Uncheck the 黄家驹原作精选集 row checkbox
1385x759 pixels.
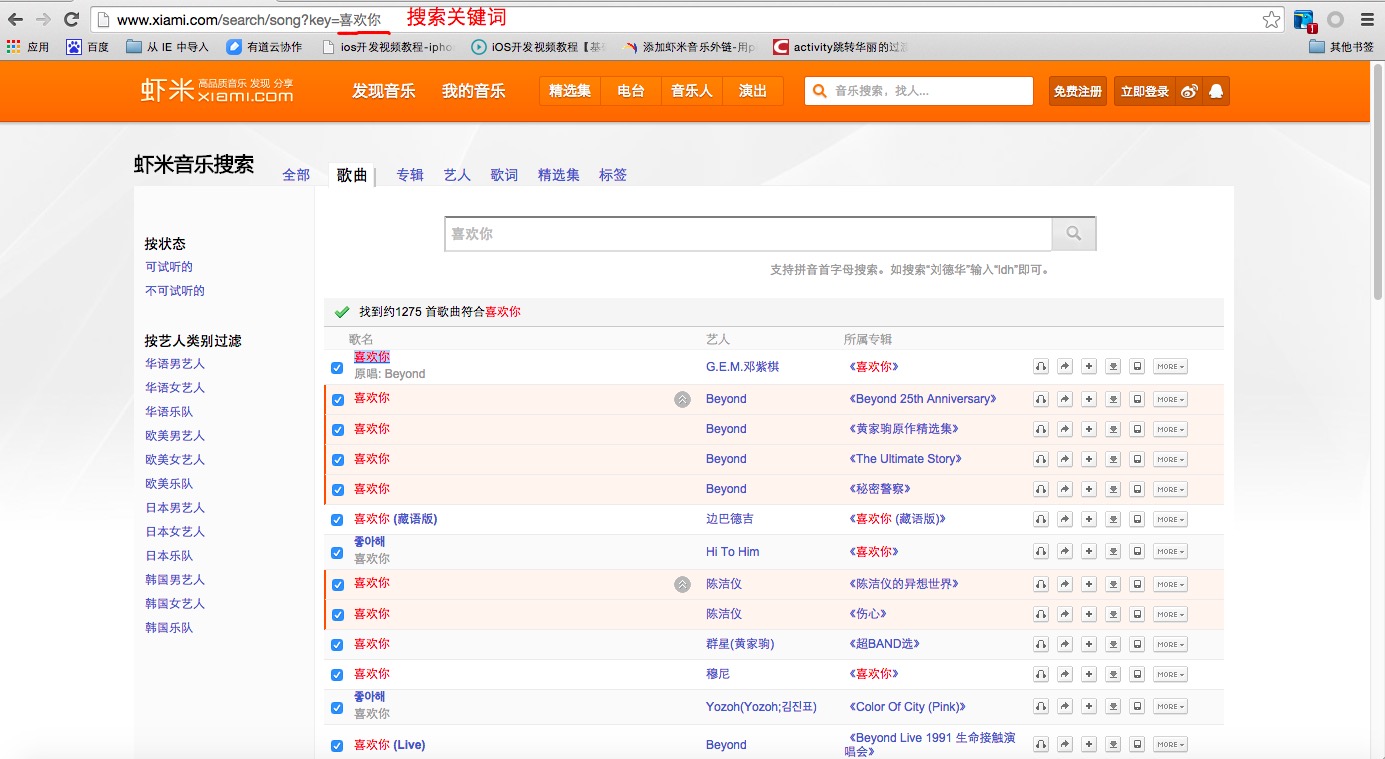click(x=337, y=430)
